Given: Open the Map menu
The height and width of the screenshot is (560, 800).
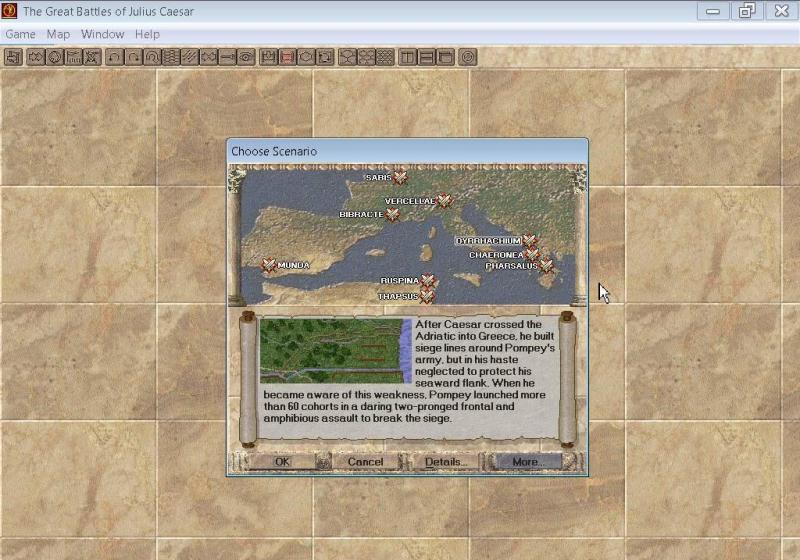Looking at the screenshot, I should pos(58,34).
